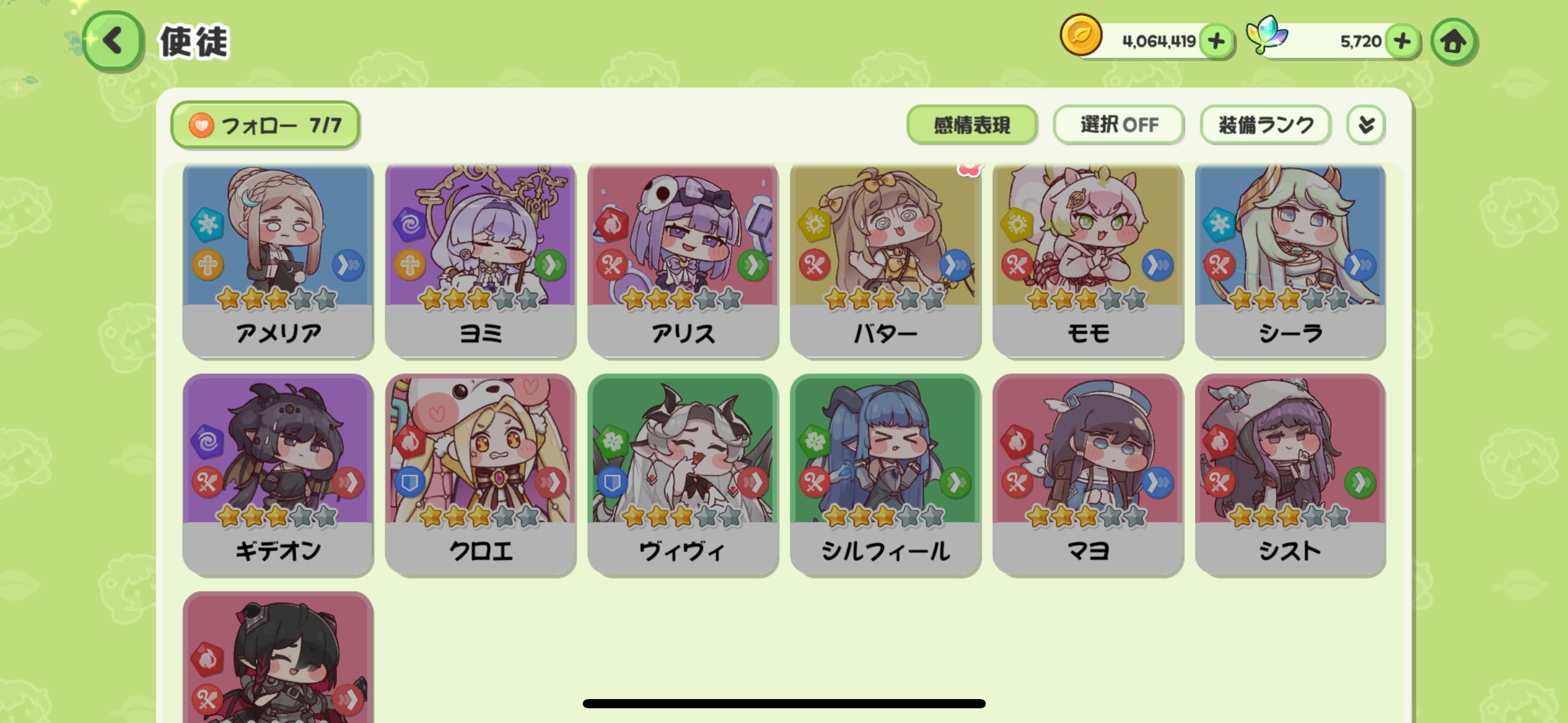Click ice element icon on アメリア card
Image resolution: width=1568 pixels, height=723 pixels.
click(x=207, y=224)
